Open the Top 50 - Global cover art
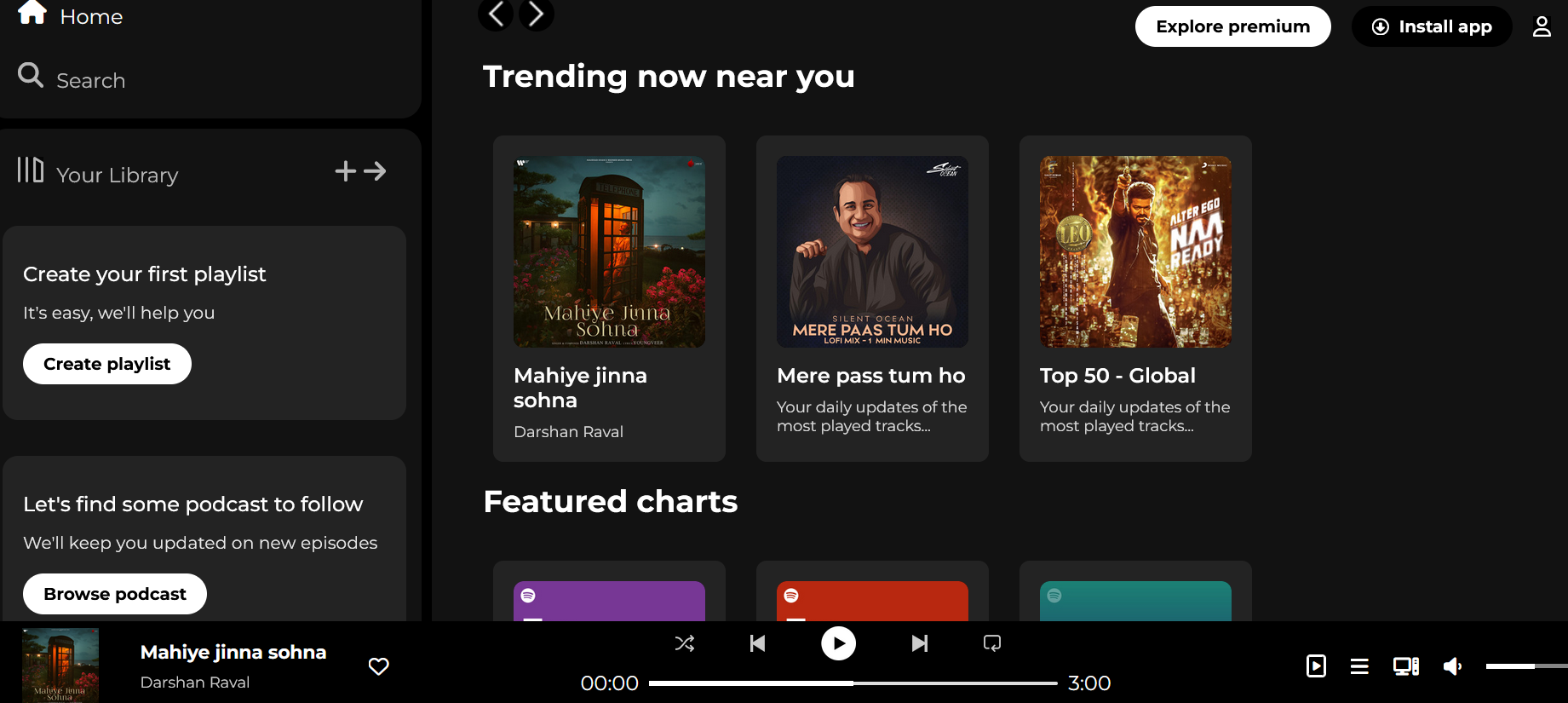 coord(1135,251)
